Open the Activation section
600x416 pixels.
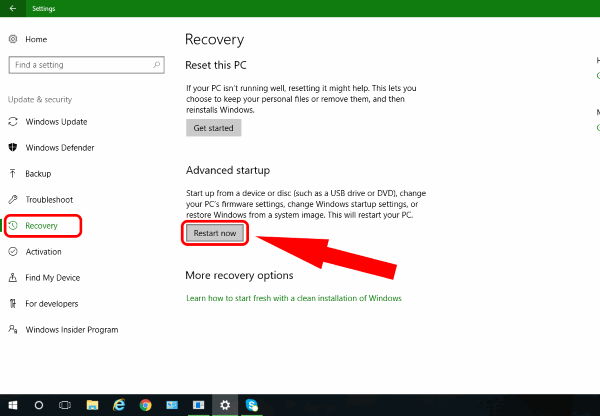(x=43, y=252)
